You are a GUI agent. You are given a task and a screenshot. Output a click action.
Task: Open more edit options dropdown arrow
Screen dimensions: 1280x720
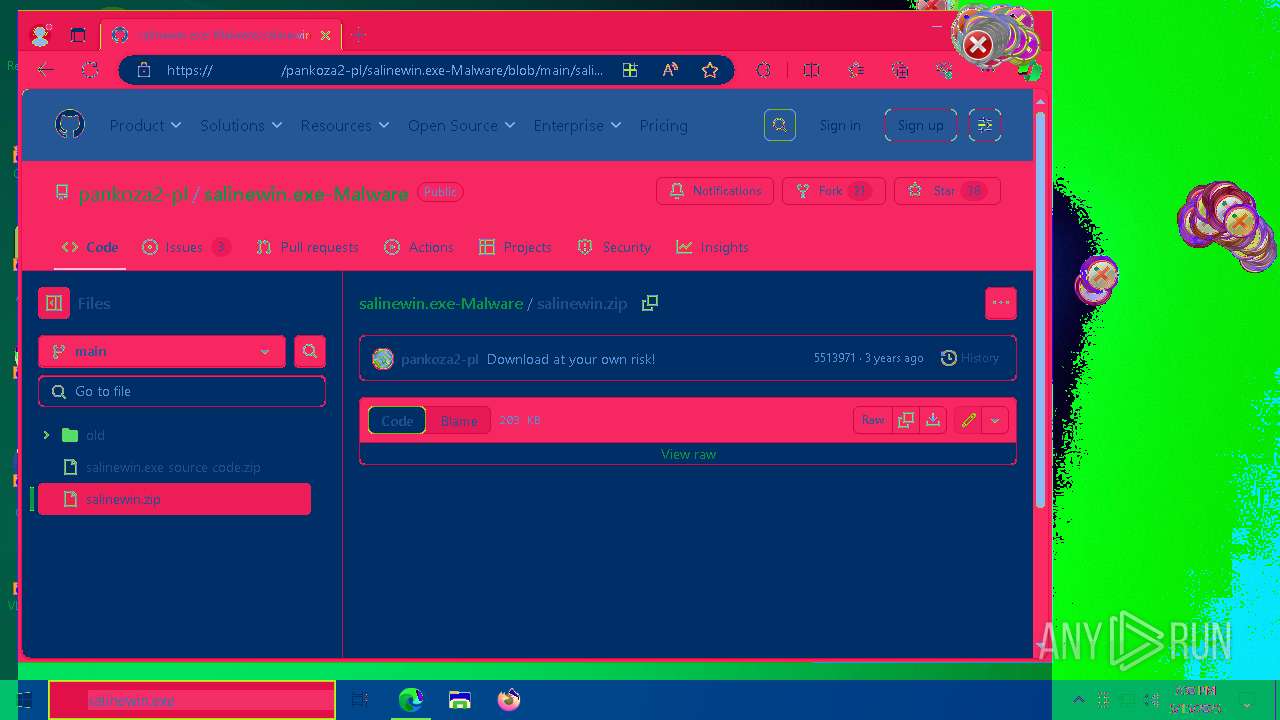tap(995, 421)
